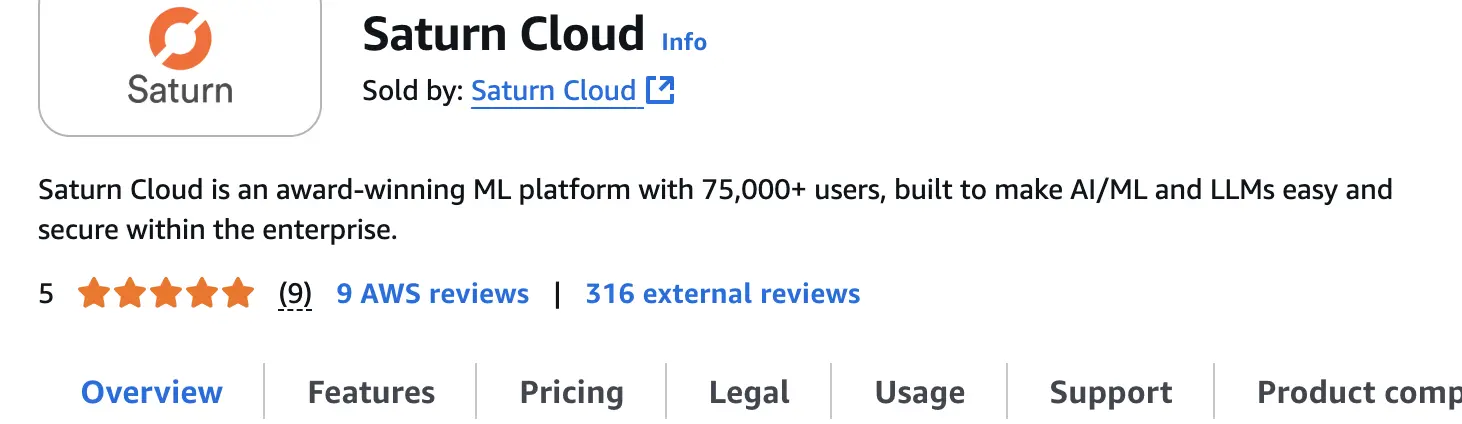Switch to the Features tab
This screenshot has height=424, width=1462.
point(371,392)
